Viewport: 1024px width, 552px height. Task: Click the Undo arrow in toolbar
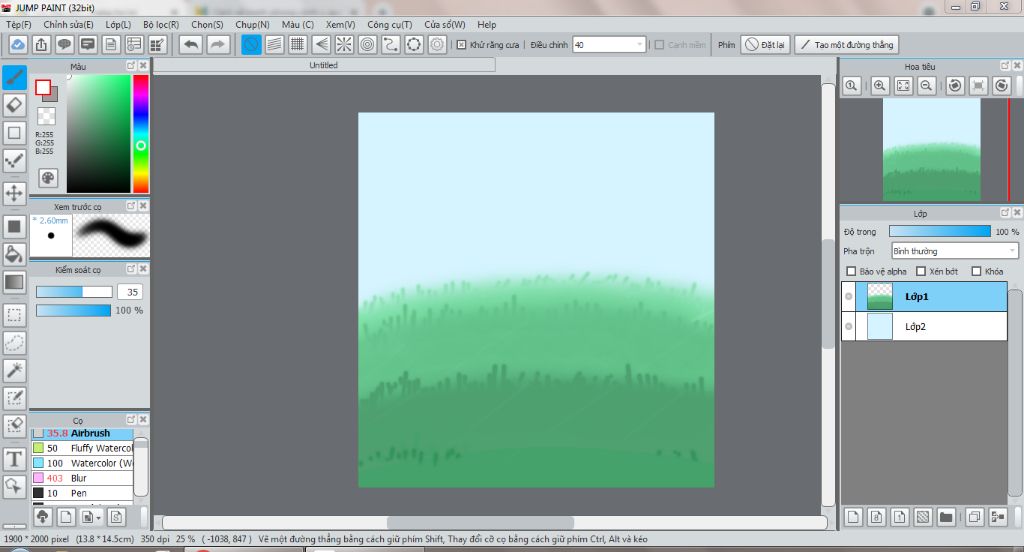[x=191, y=44]
